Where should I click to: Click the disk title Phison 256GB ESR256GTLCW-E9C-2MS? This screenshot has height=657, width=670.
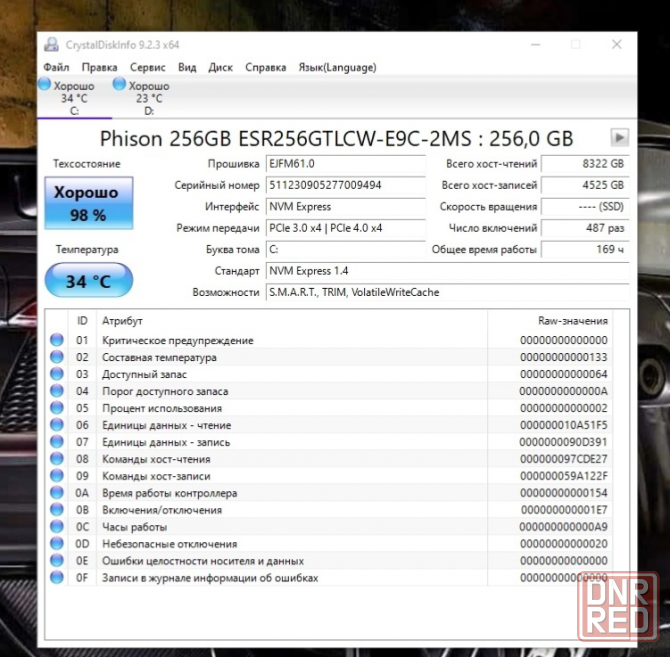[x=336, y=138]
